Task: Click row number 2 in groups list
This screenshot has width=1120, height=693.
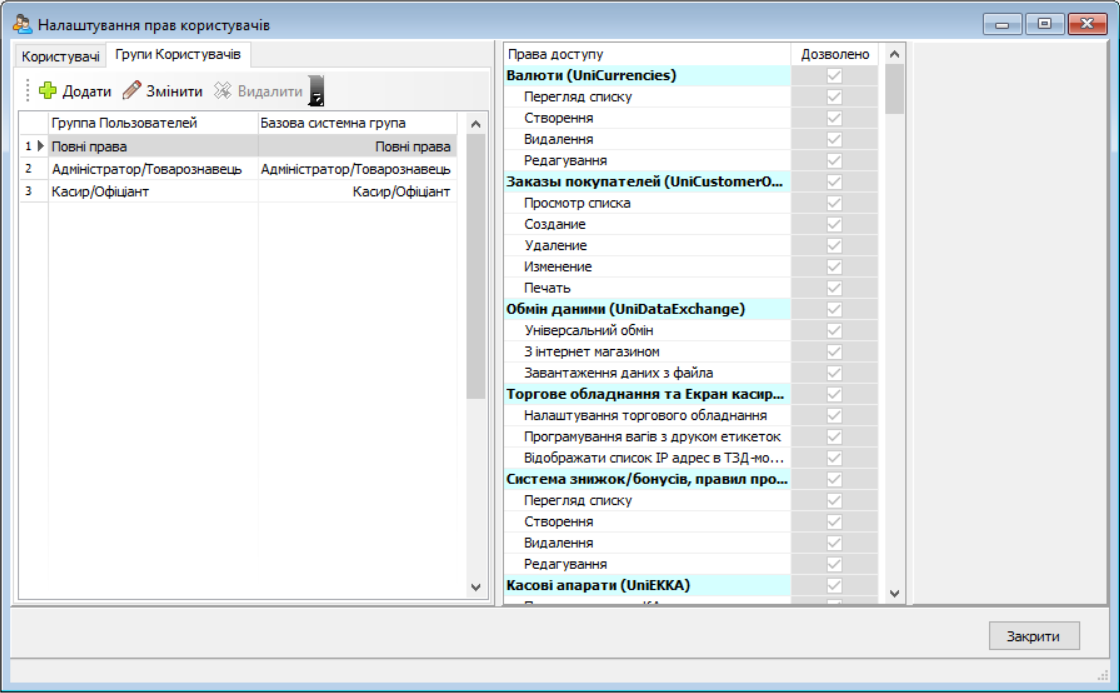Action: coord(29,169)
